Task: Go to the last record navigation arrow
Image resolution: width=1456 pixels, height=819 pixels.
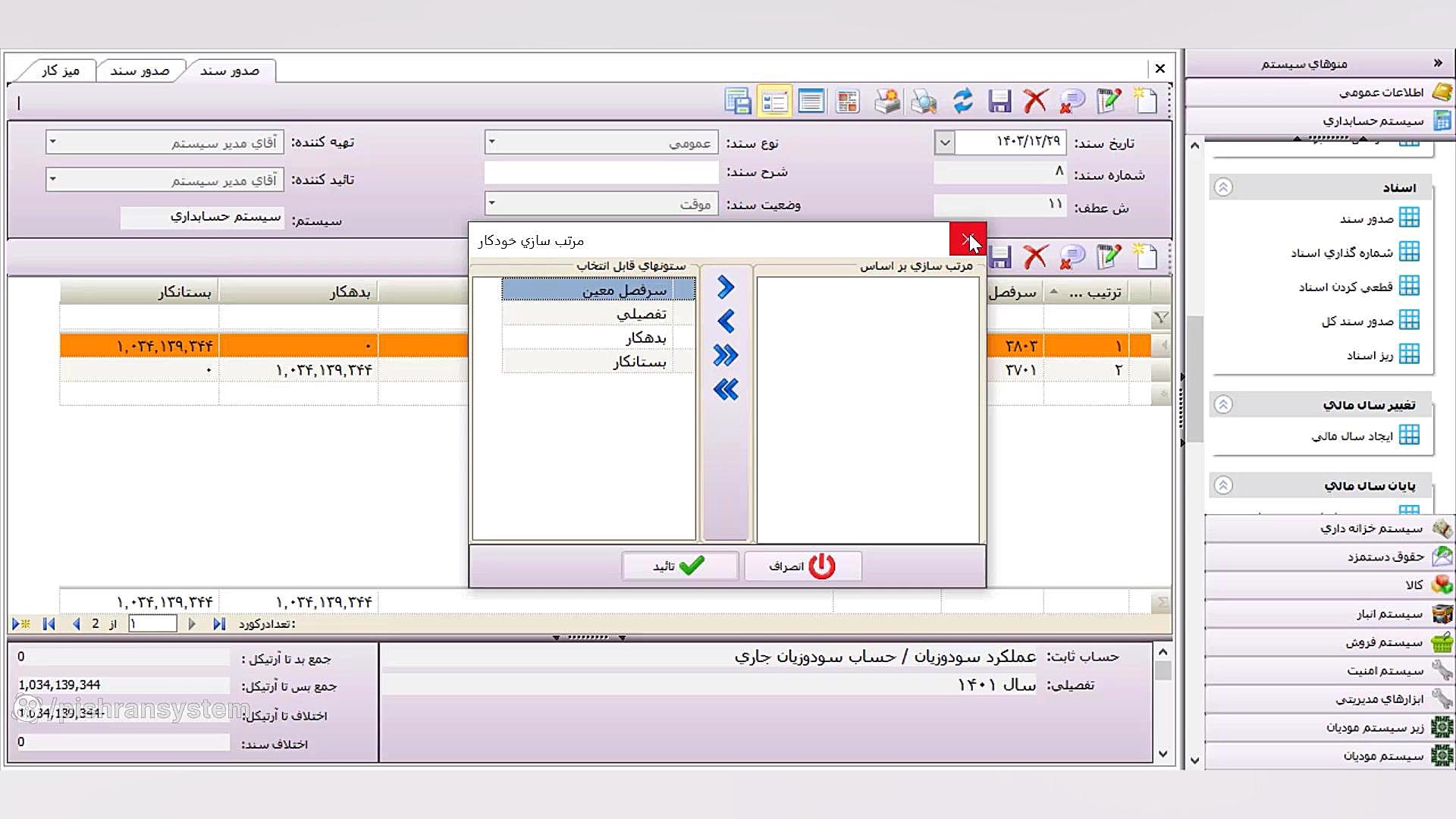Action: [219, 623]
